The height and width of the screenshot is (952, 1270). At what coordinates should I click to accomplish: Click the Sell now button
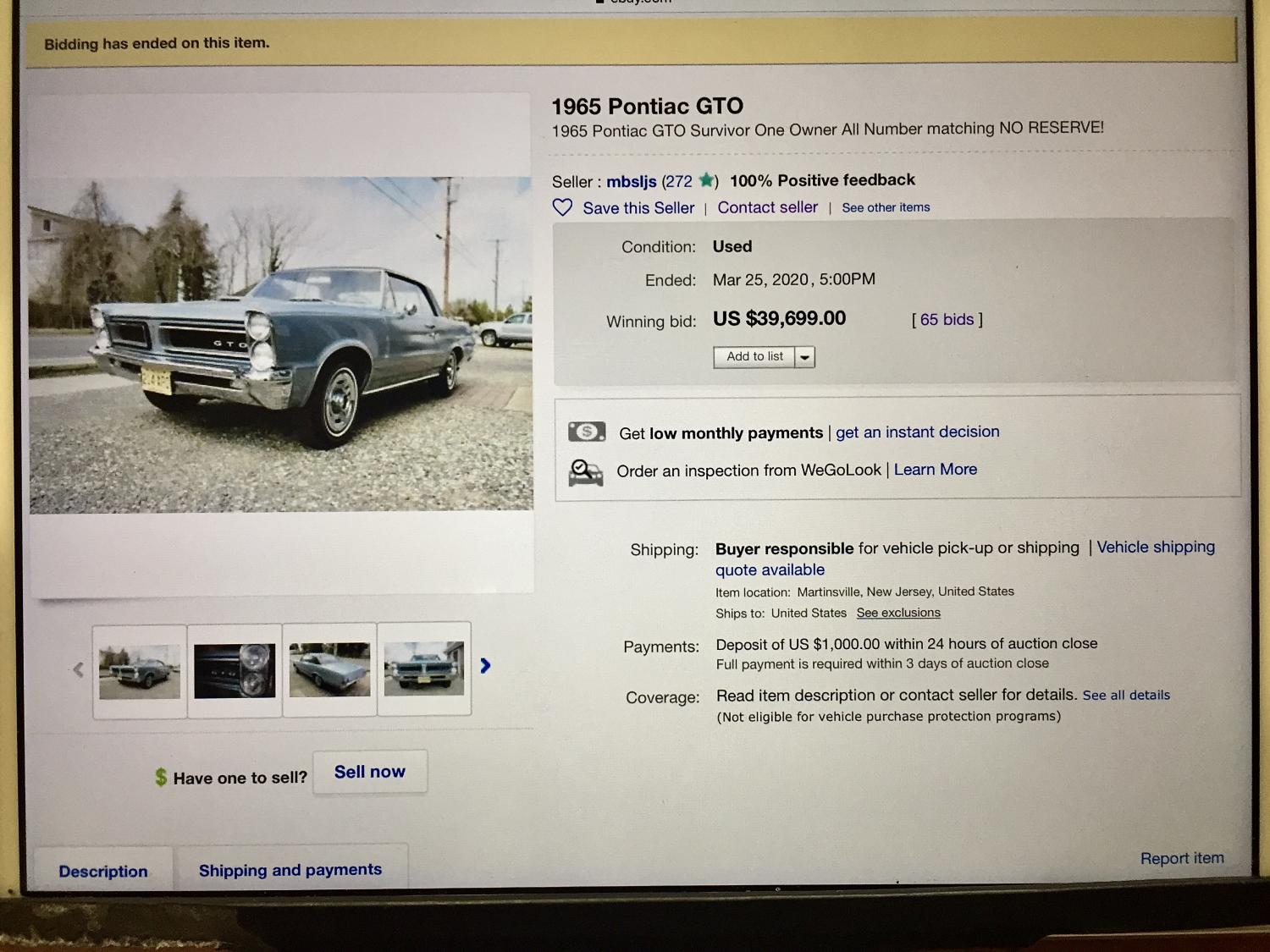(370, 772)
